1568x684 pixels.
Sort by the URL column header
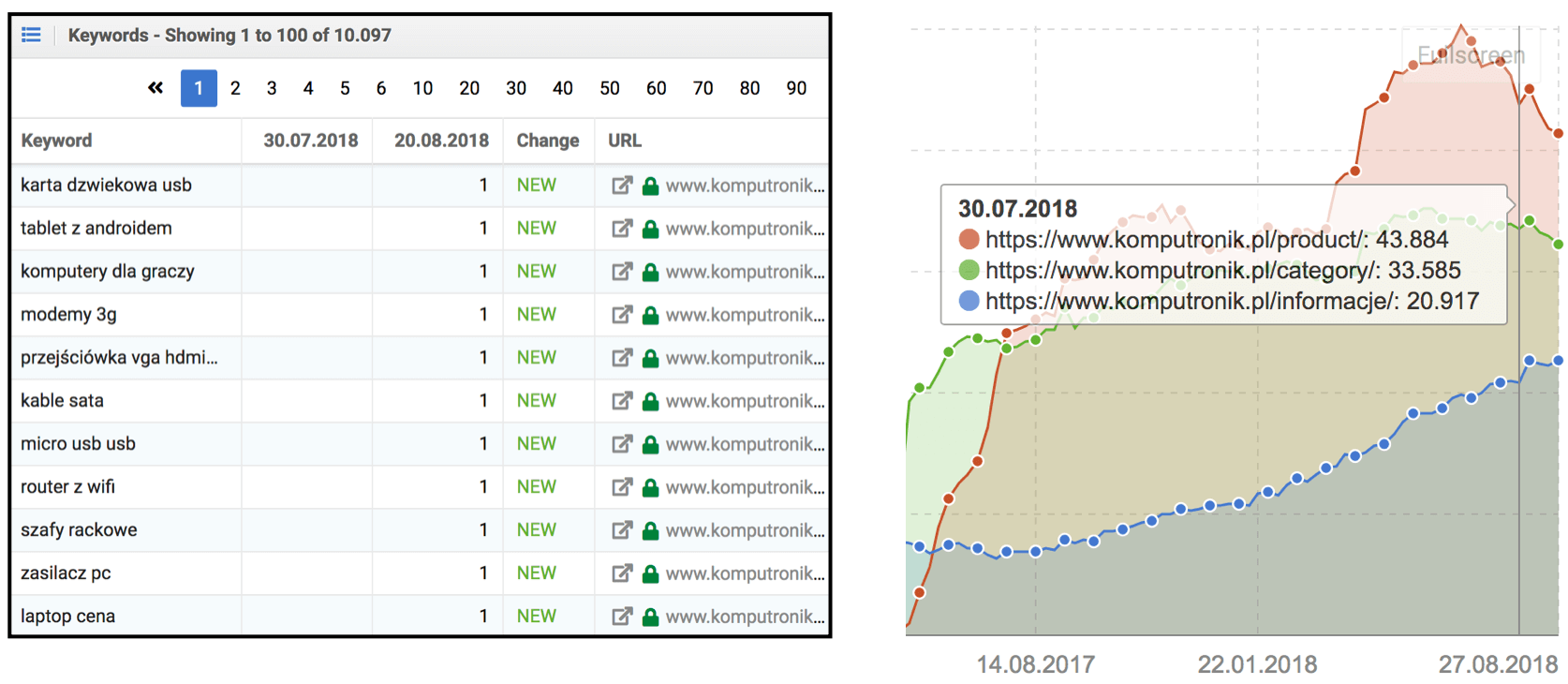pyautogui.click(x=625, y=141)
